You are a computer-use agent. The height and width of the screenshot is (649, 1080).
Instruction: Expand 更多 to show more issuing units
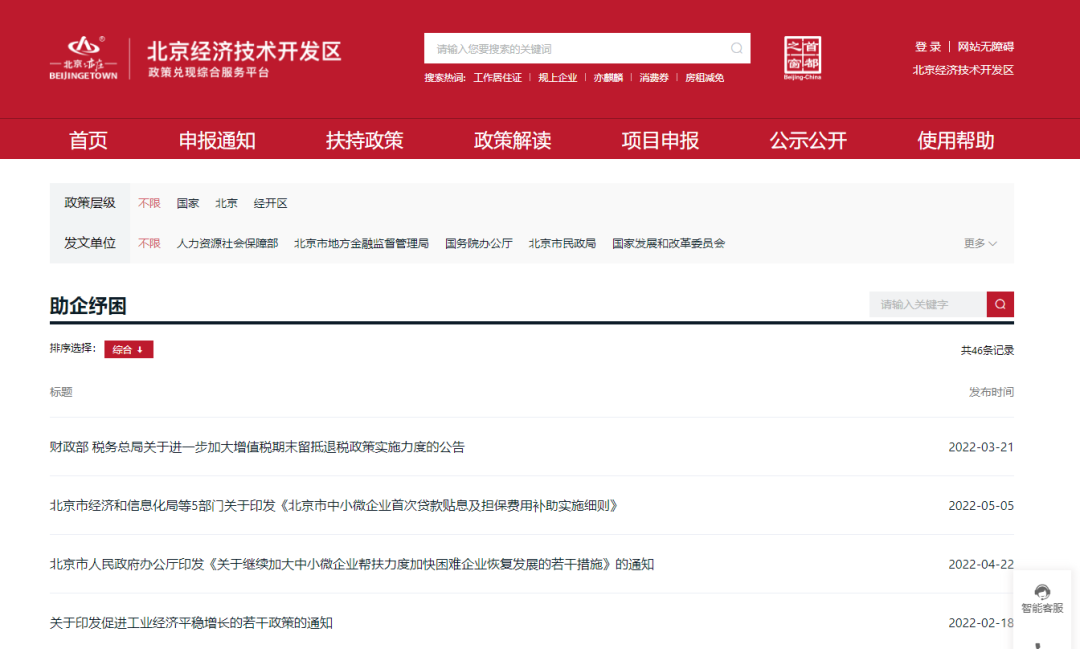tap(976, 243)
